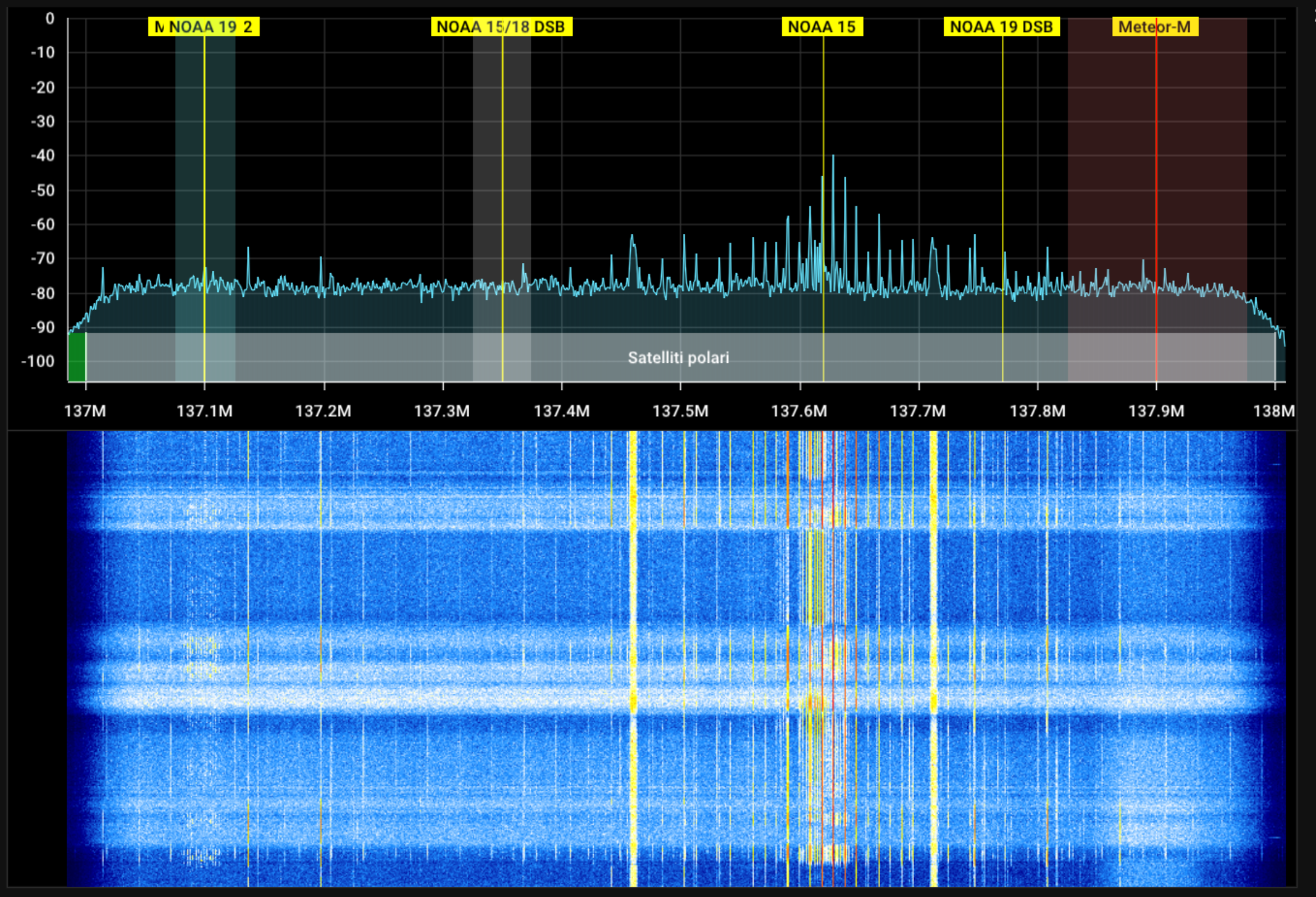This screenshot has width=1316, height=897.
Task: Click the 137.2M frequency axis label
Action: (323, 411)
